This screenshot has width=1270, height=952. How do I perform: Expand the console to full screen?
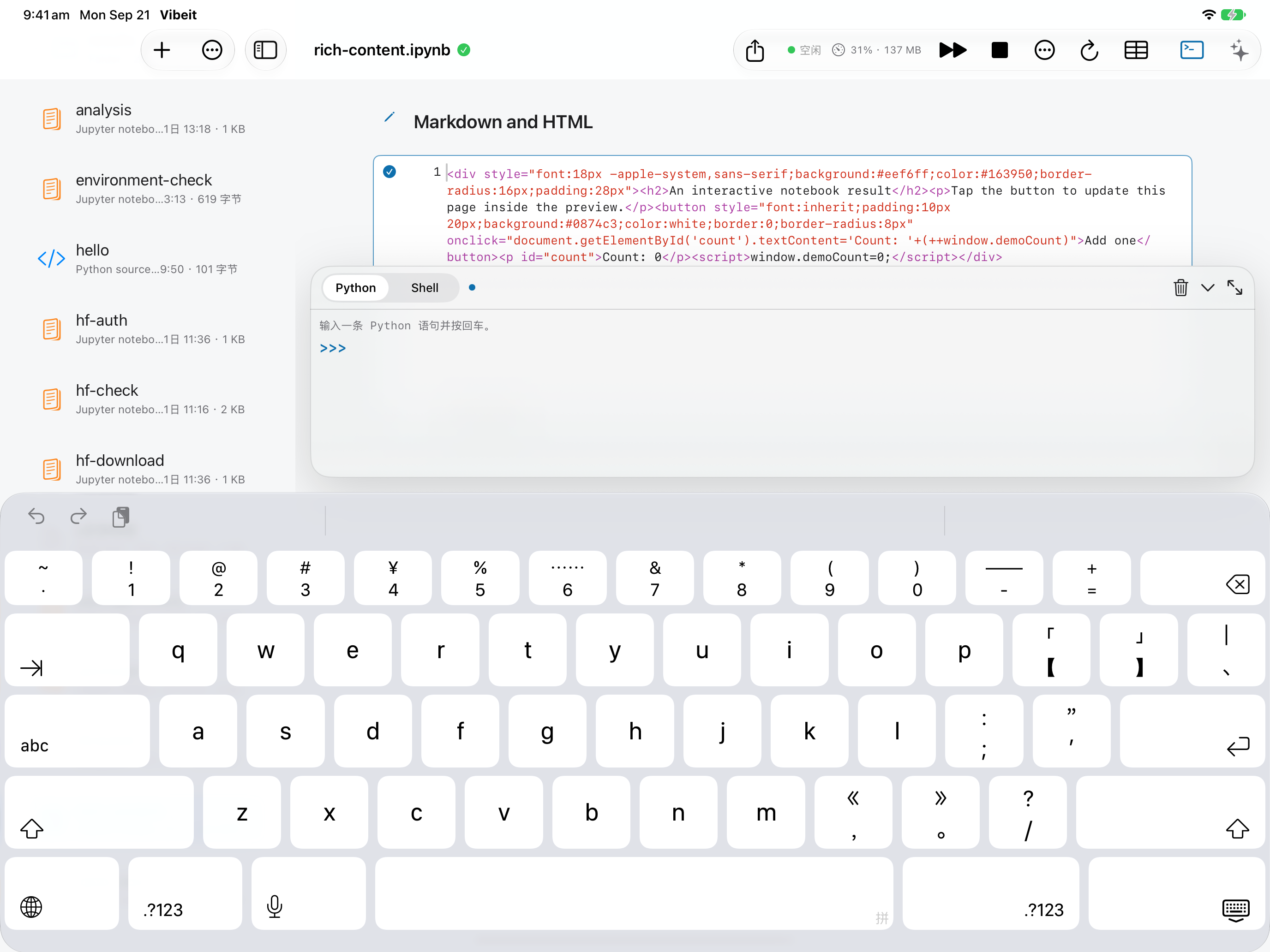[x=1234, y=287]
